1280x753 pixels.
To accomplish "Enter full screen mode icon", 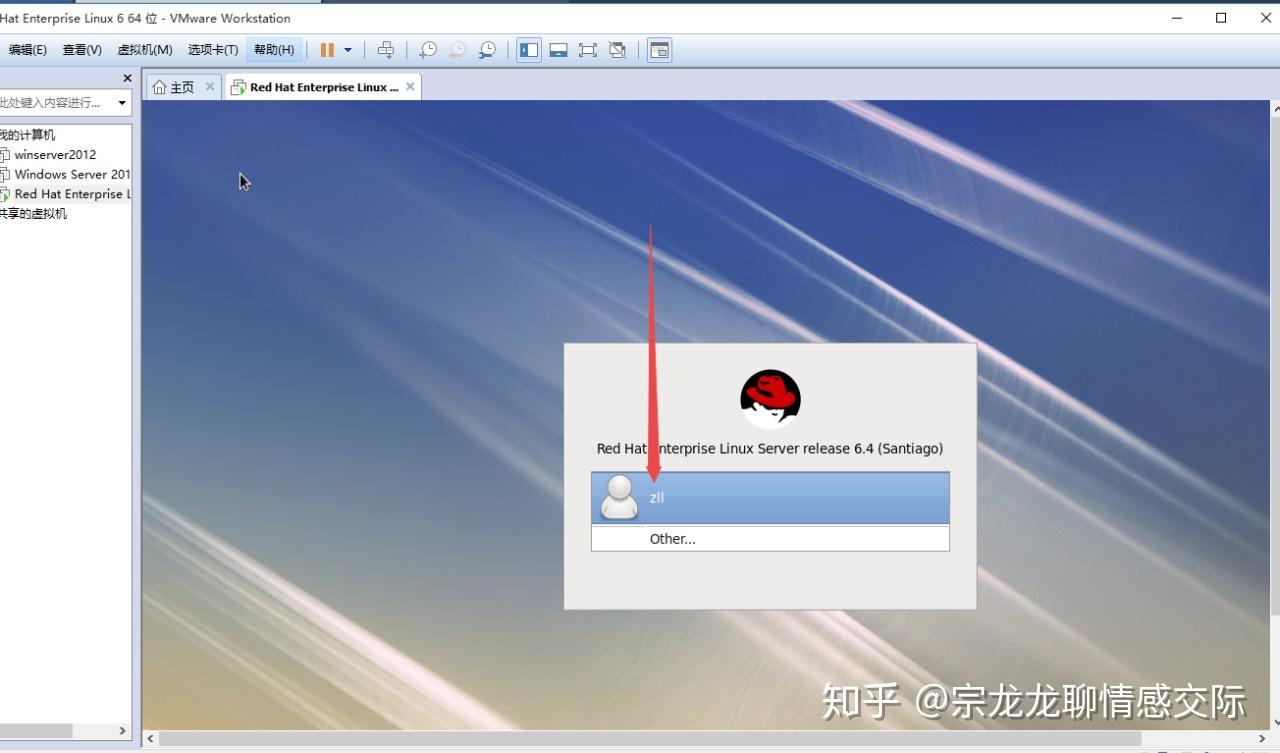I will 588,50.
